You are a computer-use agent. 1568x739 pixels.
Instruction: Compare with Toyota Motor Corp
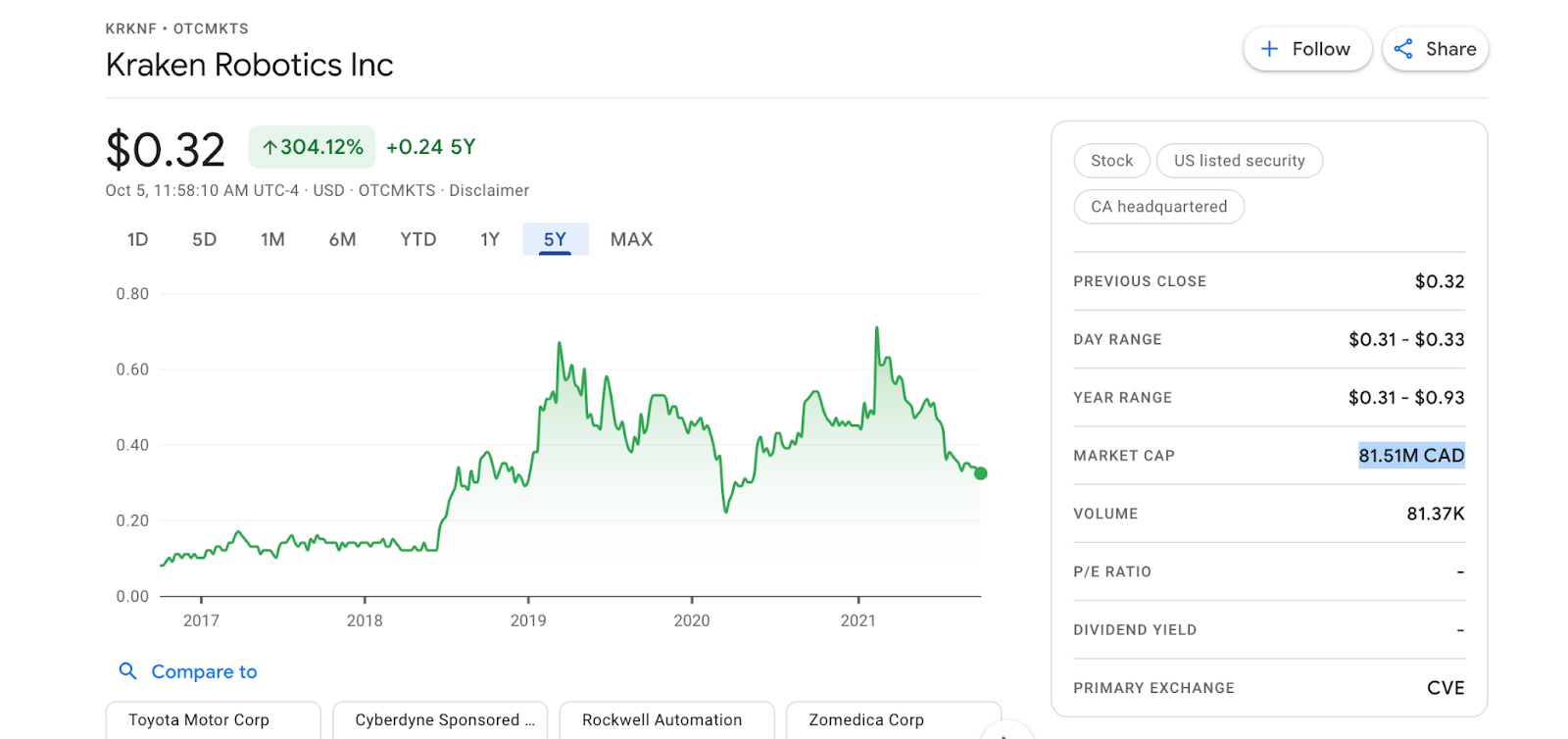pos(214,719)
